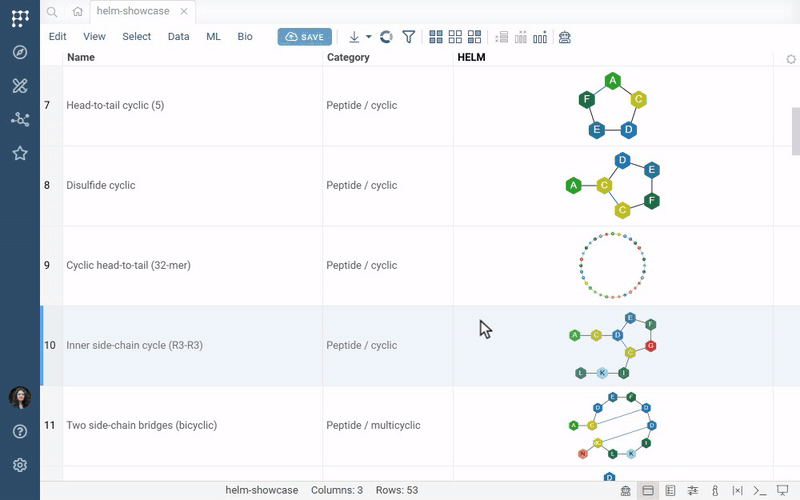Click the HELM column header

click(613, 58)
